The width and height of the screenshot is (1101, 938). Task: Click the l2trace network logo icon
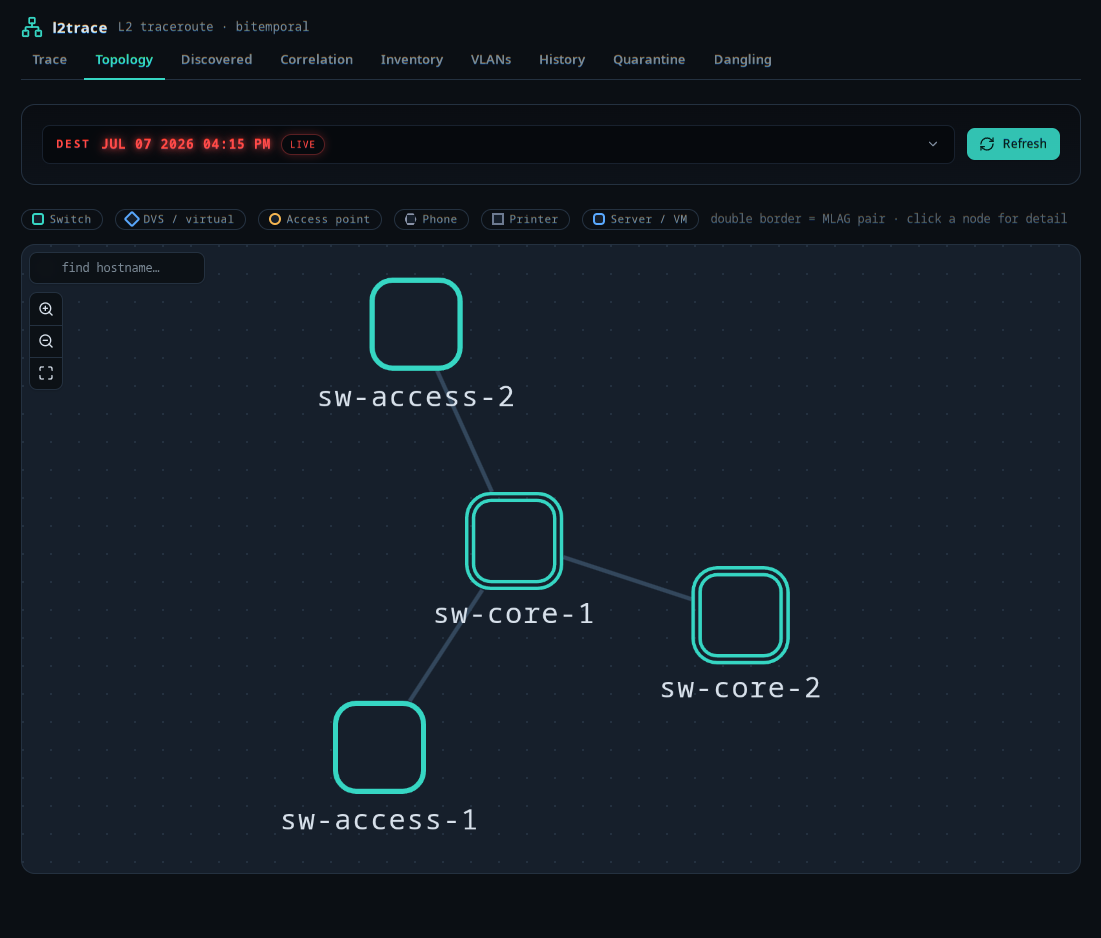click(x=32, y=27)
